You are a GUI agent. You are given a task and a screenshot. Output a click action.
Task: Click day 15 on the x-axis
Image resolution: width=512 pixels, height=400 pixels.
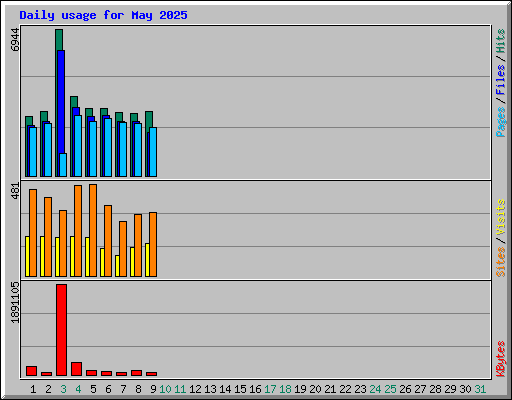coord(240,389)
